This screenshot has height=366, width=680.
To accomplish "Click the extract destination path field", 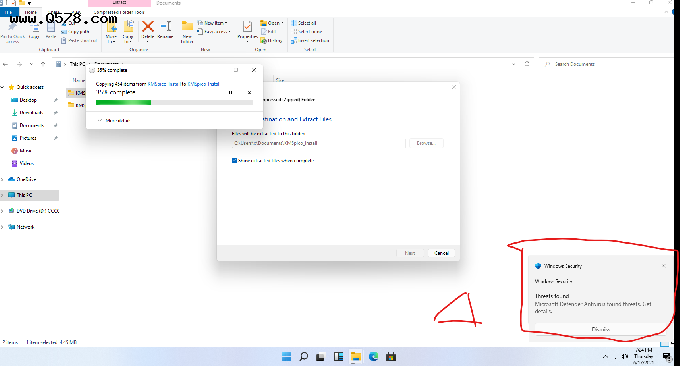I will pyautogui.click(x=318, y=143).
